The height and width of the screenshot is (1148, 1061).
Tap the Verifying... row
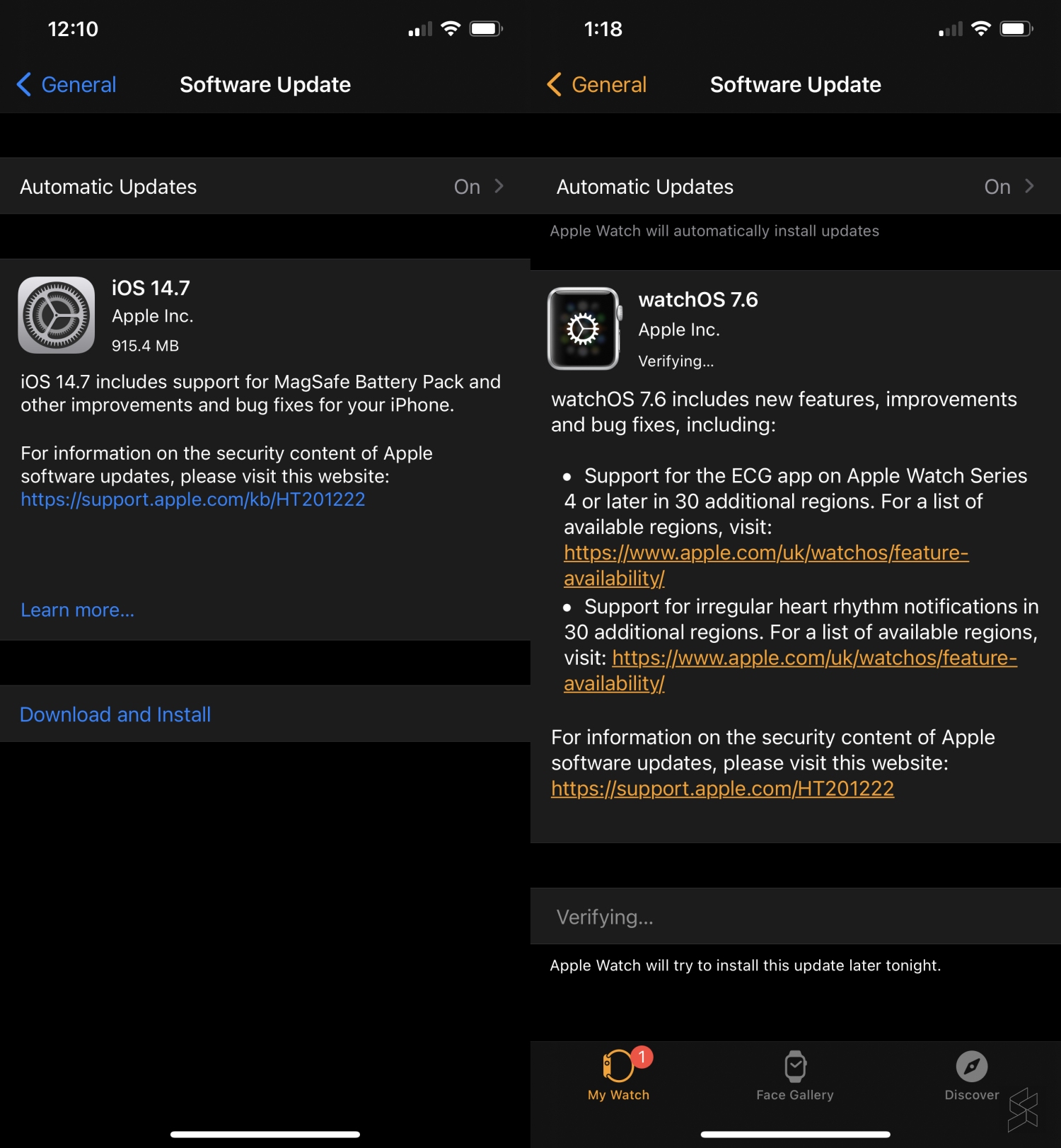click(x=796, y=917)
